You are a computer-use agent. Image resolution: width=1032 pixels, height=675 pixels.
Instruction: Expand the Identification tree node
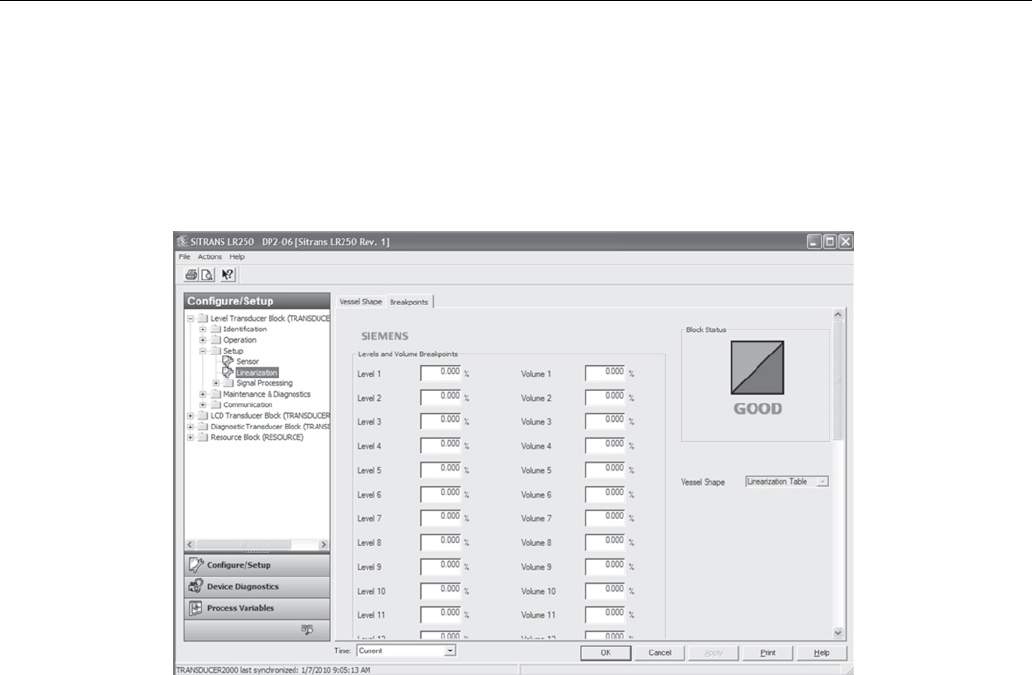[203, 329]
